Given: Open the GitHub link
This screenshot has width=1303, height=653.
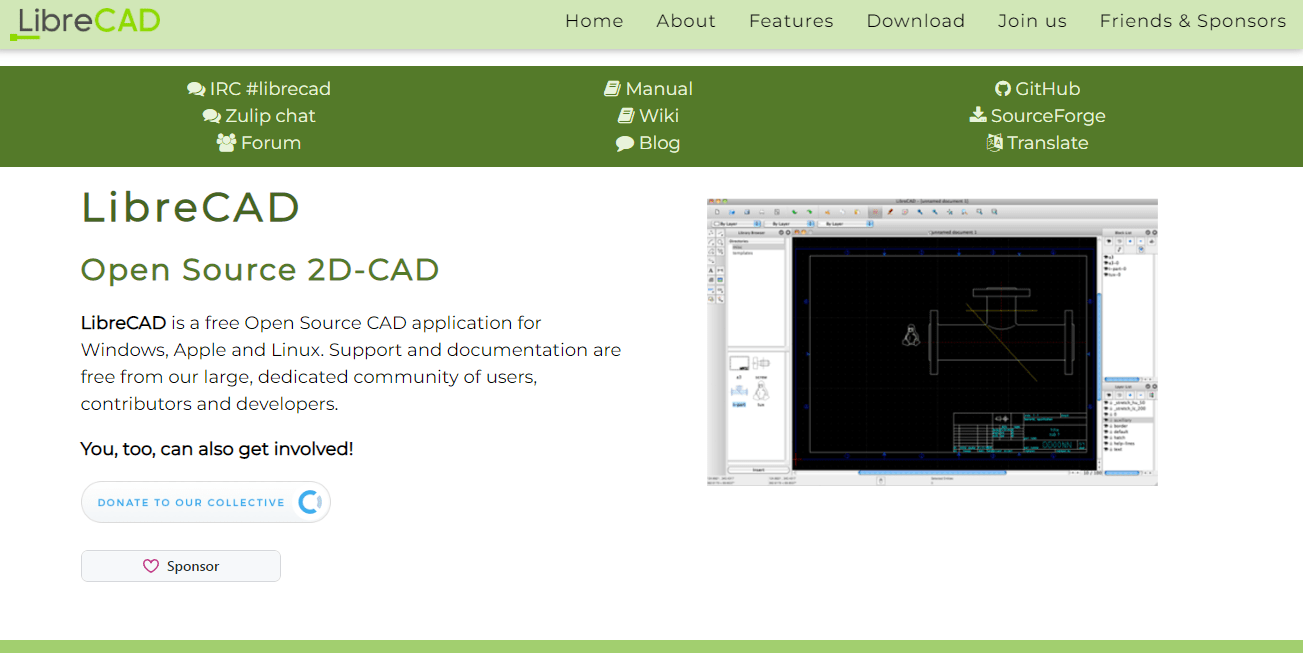Looking at the screenshot, I should click(1048, 89).
